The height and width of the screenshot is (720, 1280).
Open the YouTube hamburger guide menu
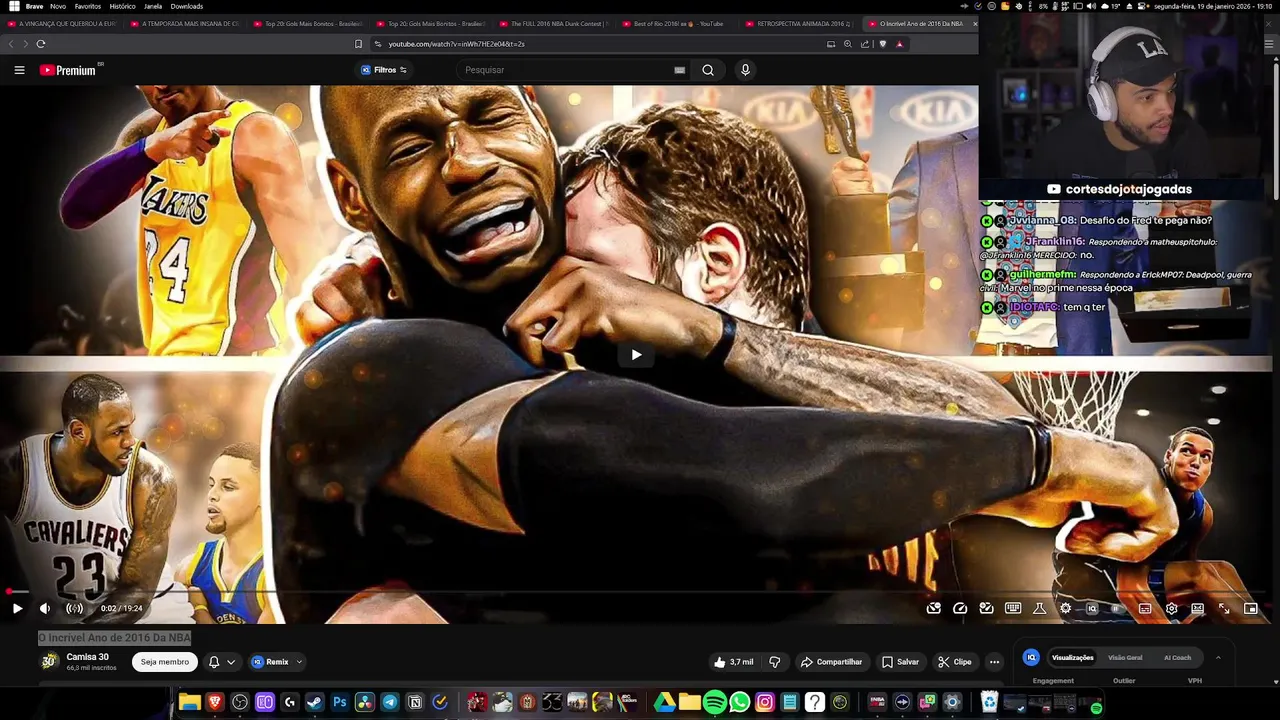click(x=19, y=70)
